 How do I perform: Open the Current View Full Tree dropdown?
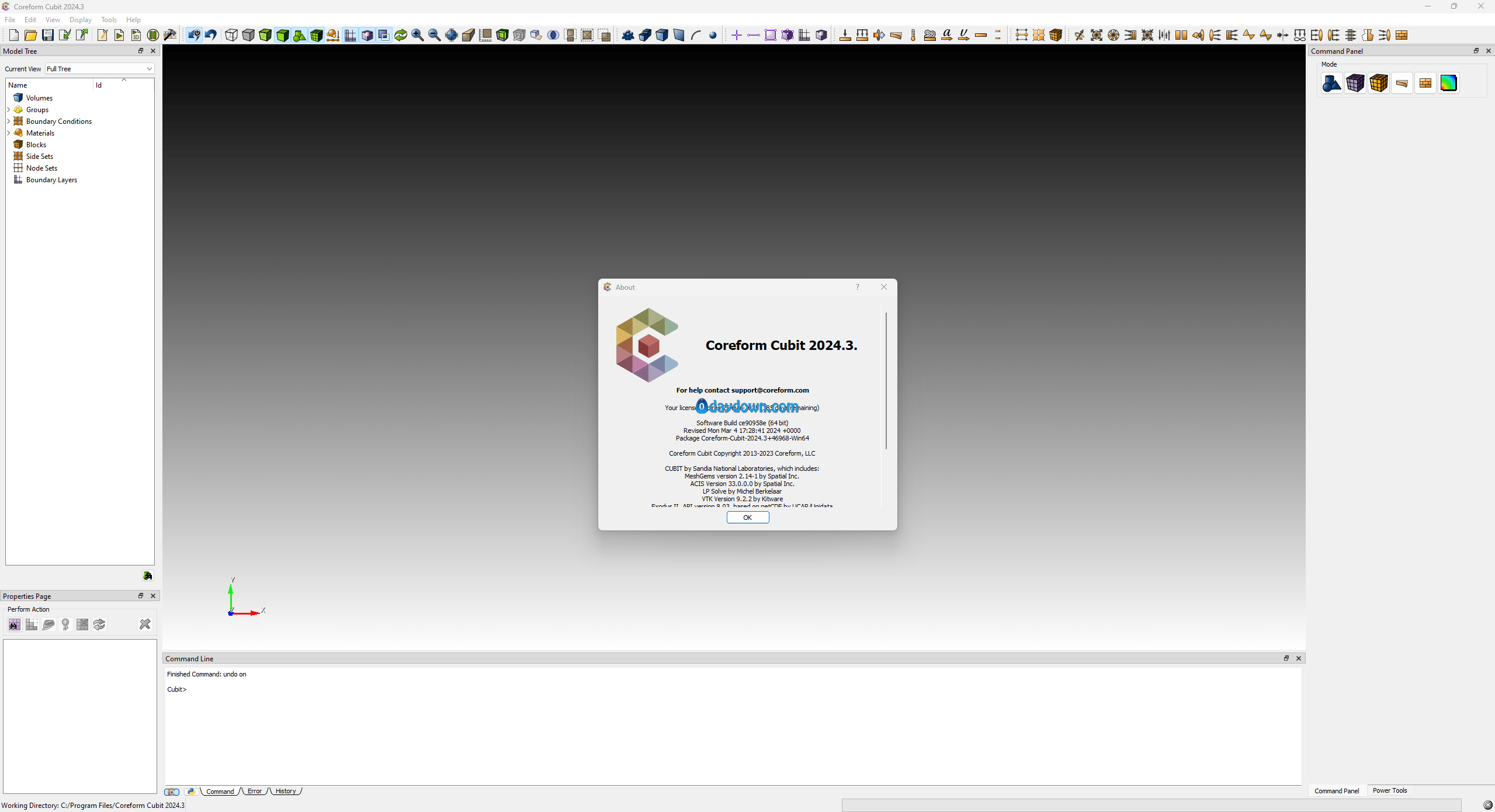pyautogui.click(x=99, y=68)
